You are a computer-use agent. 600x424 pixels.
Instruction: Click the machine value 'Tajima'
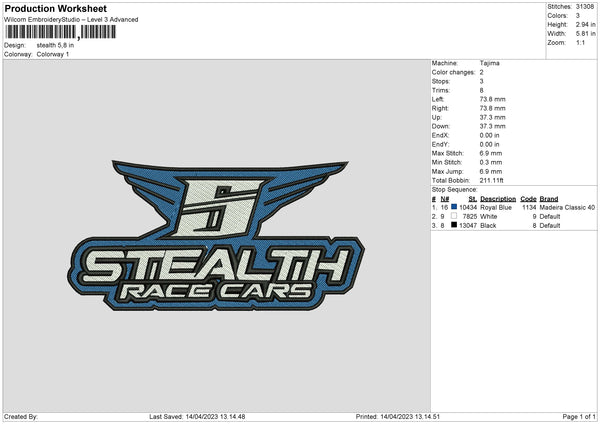tap(489, 63)
